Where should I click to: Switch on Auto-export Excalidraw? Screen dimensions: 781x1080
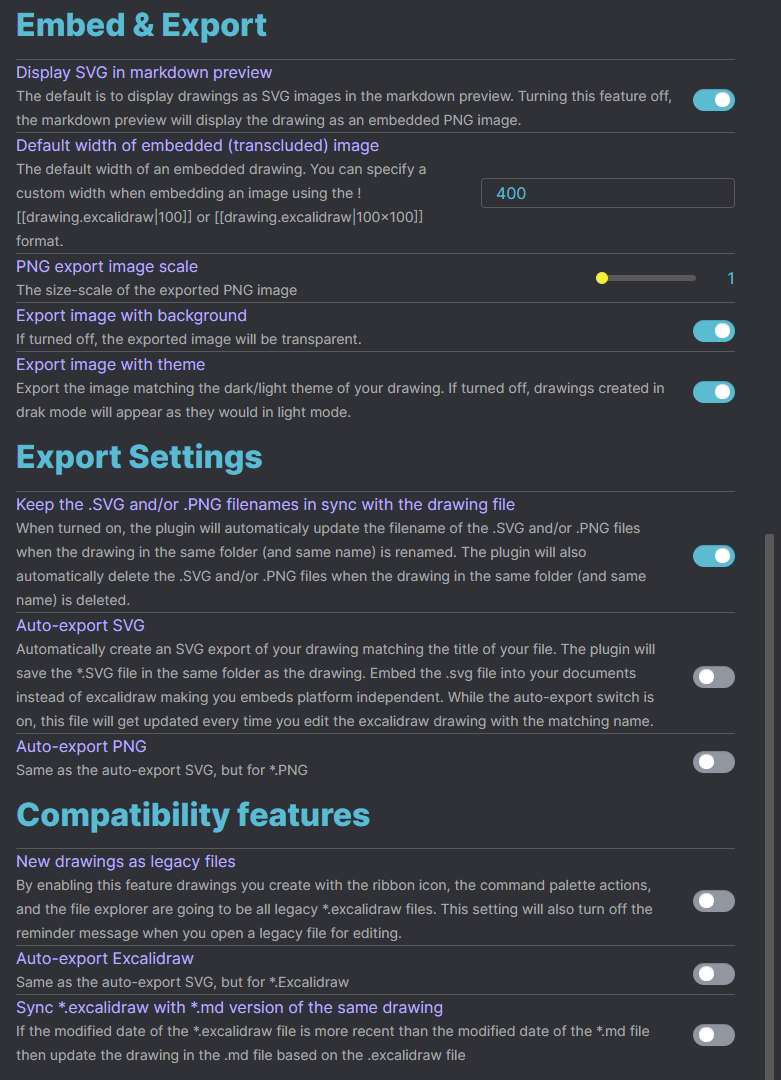(713, 974)
